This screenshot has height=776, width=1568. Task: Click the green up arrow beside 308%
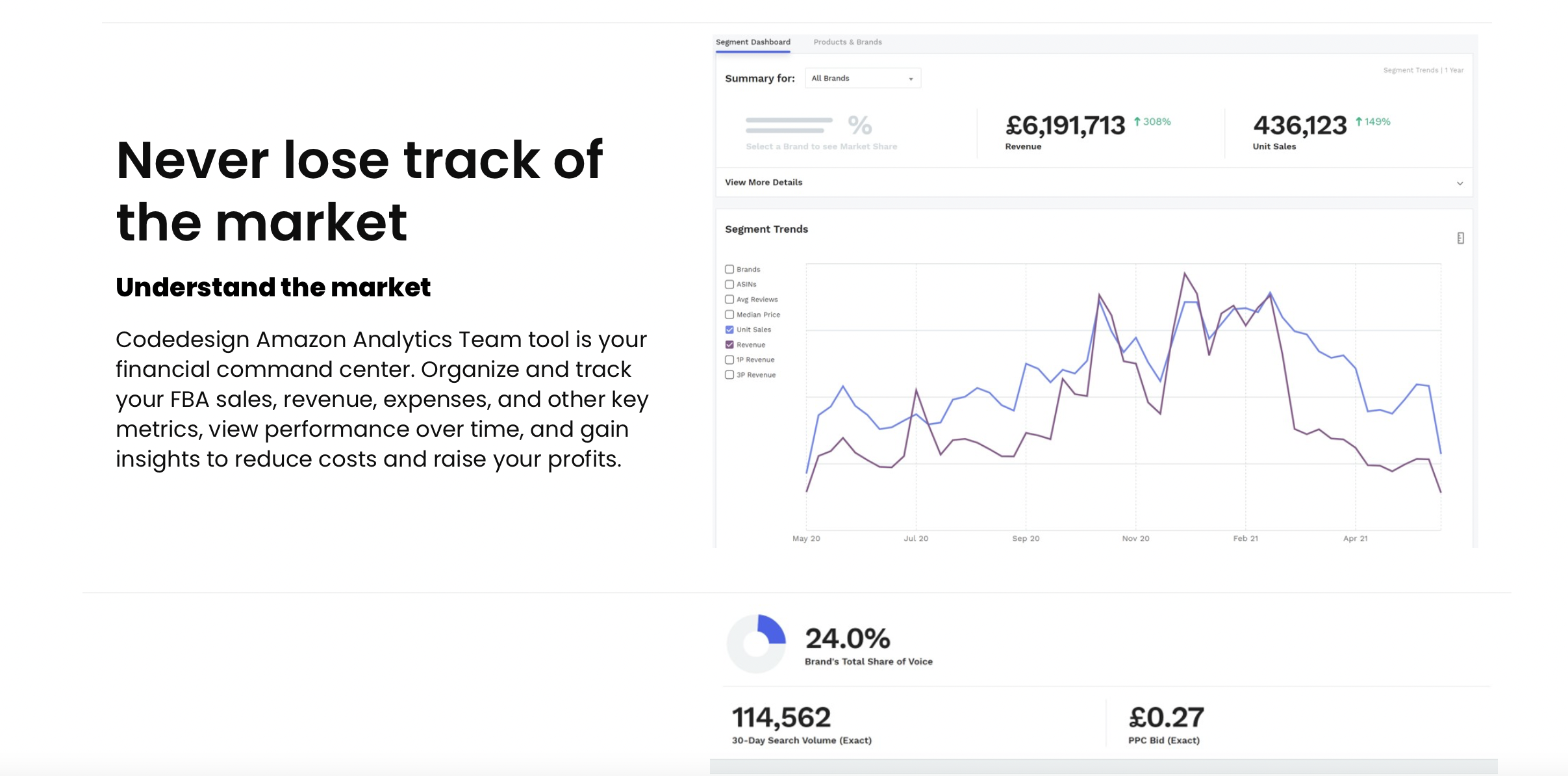click(1137, 120)
